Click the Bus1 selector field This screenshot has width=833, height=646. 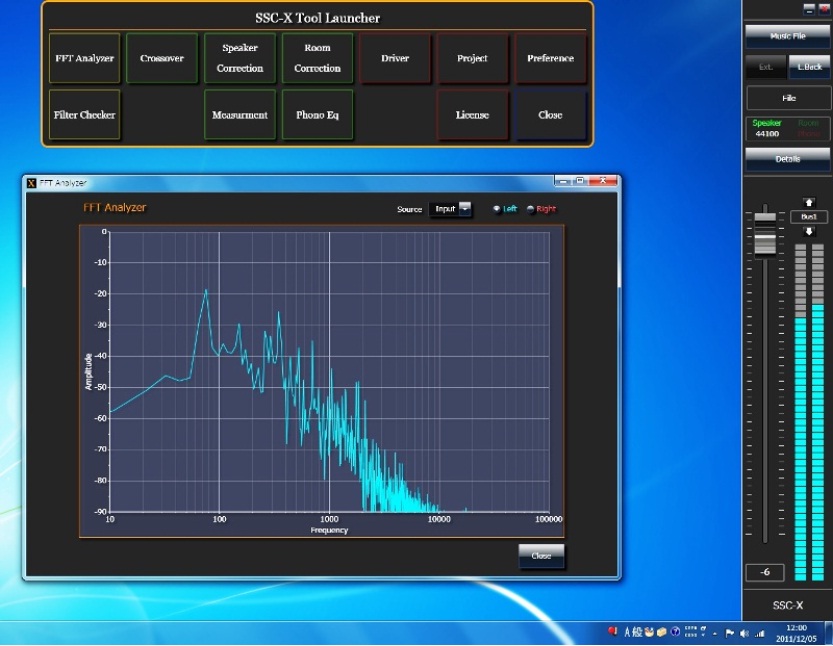click(809, 217)
